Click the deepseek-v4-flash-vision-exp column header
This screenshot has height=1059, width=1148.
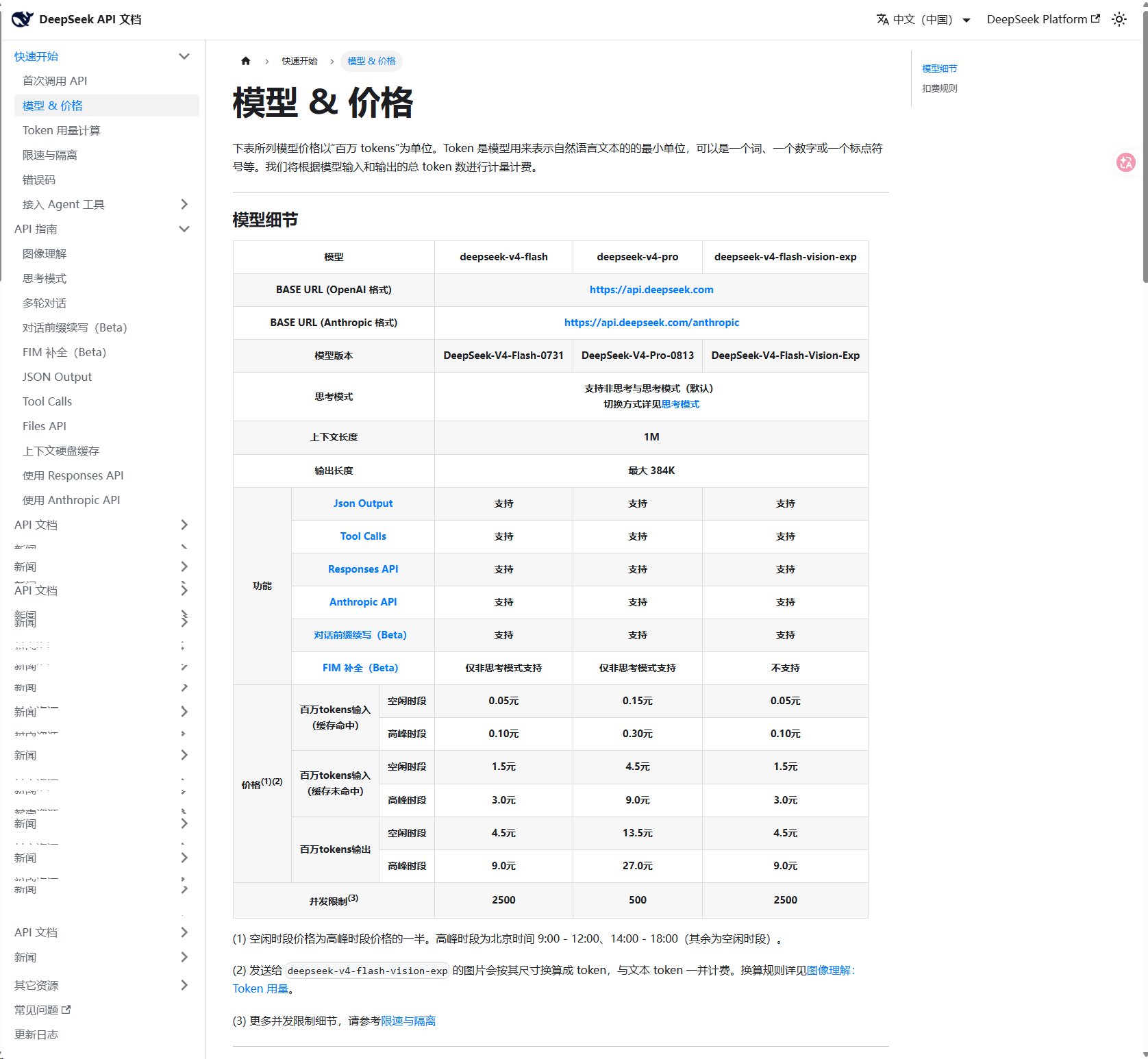[x=785, y=257]
